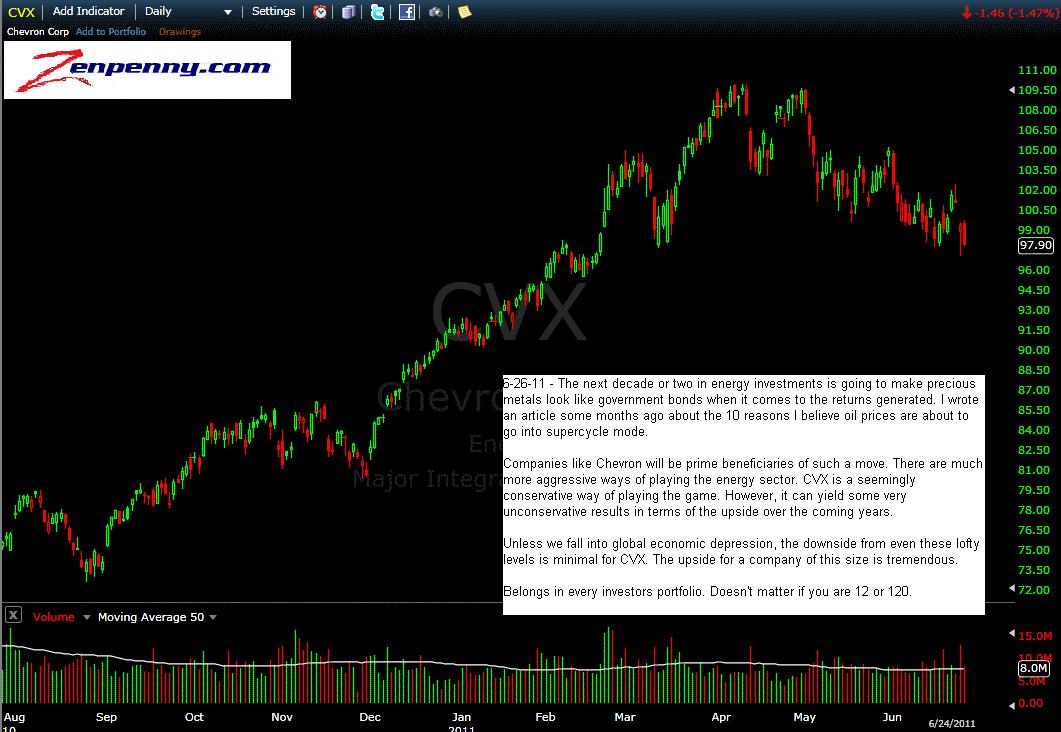This screenshot has height=732, width=1061.
Task: Click the database stack icon in the toolbar
Action: (348, 12)
